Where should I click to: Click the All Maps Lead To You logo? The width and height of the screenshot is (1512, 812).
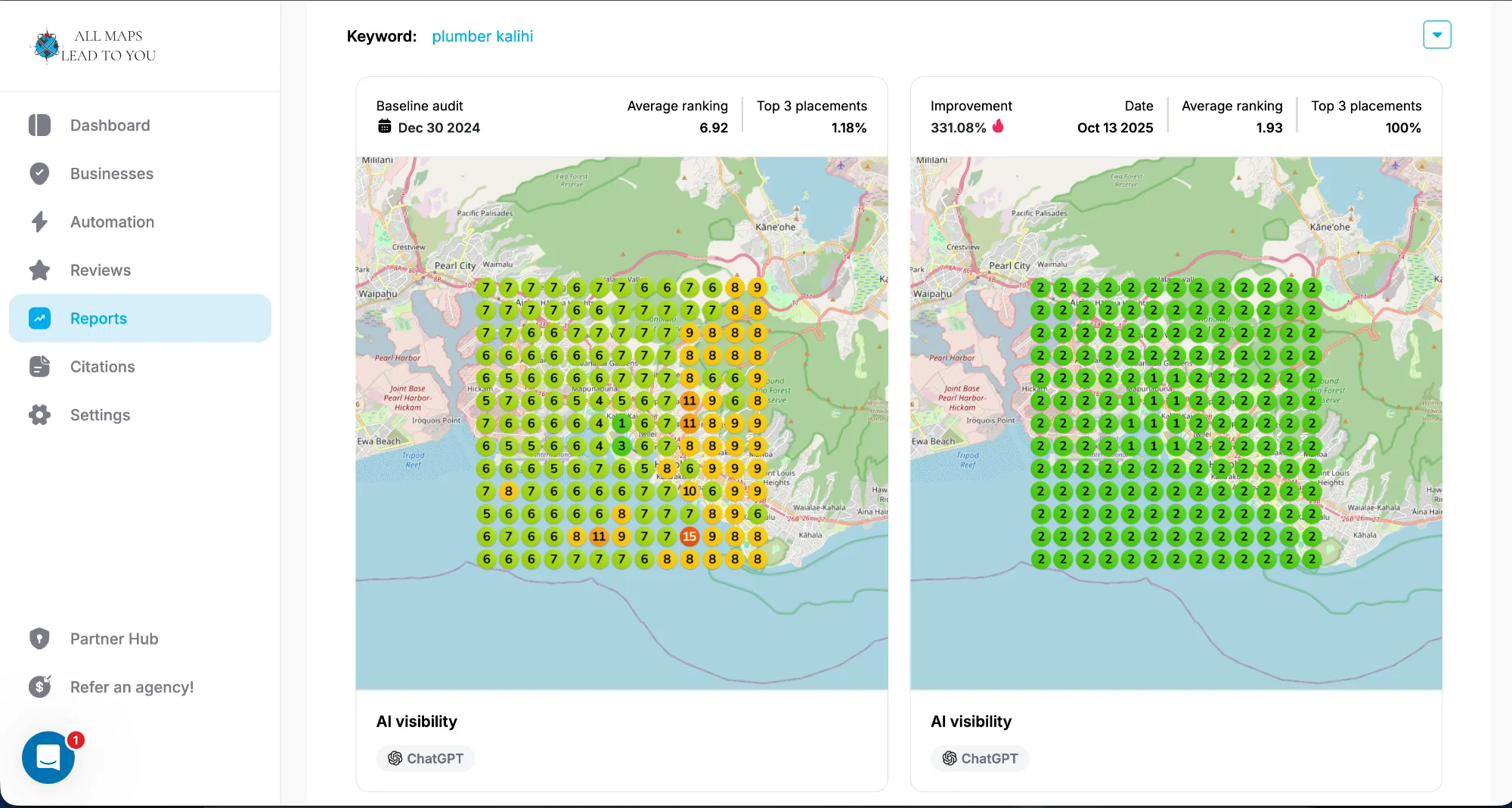[x=95, y=46]
